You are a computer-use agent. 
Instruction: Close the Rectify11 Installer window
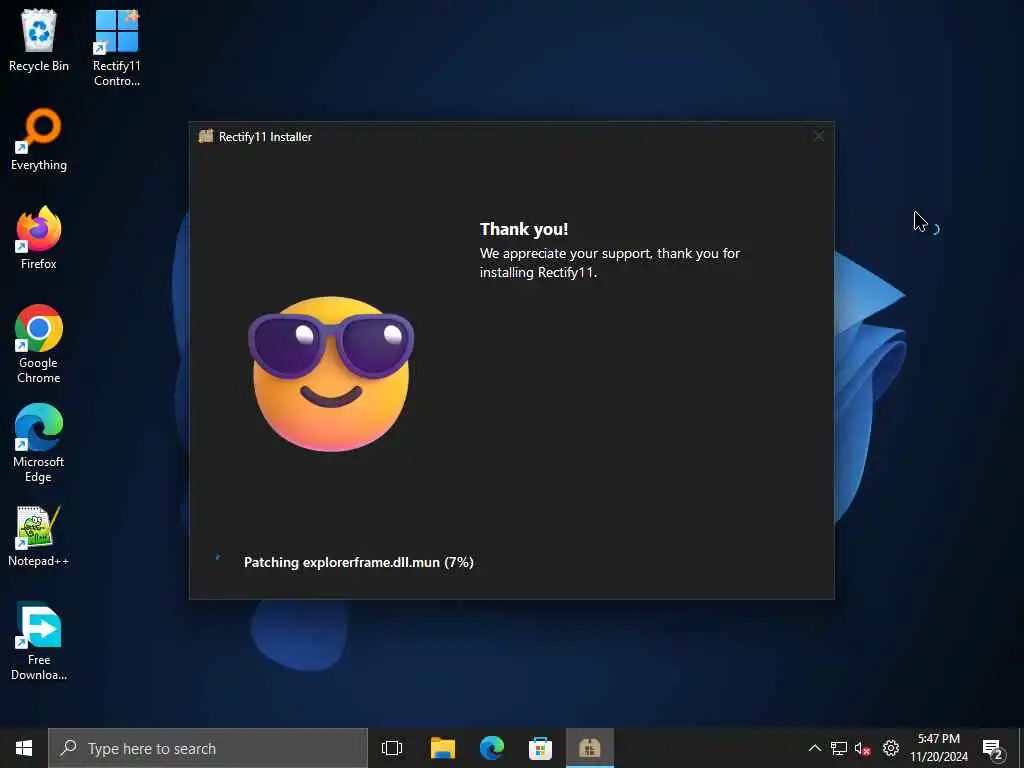coord(818,136)
